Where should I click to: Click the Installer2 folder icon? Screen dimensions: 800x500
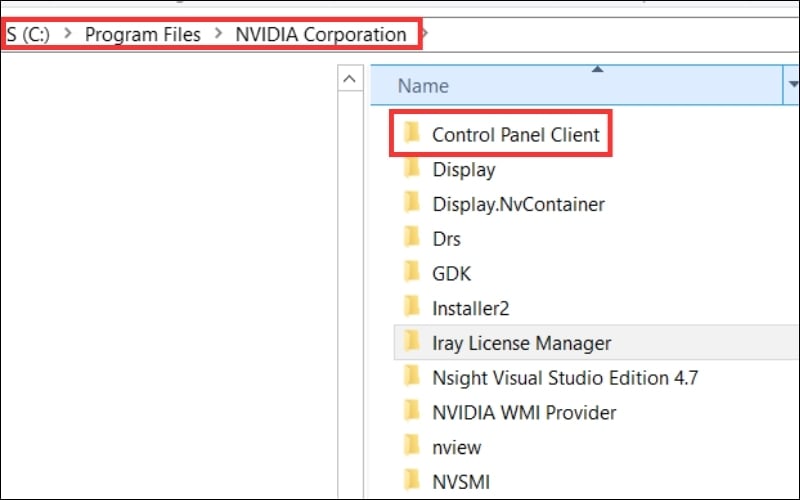410,307
